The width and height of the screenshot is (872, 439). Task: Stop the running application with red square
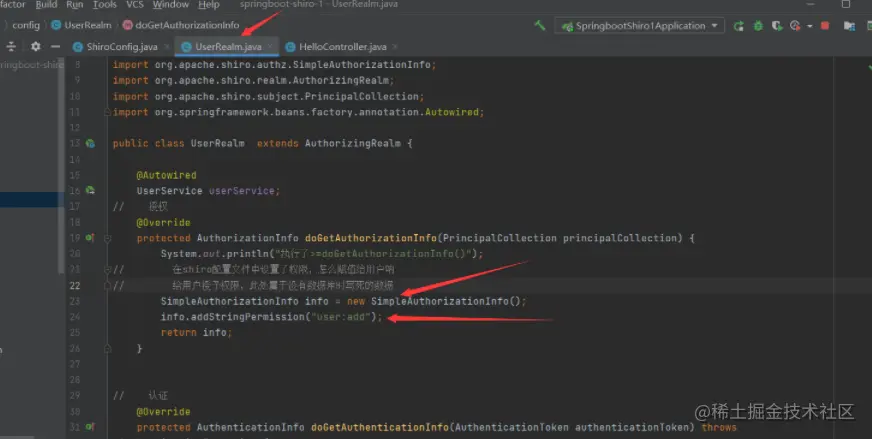click(825, 26)
